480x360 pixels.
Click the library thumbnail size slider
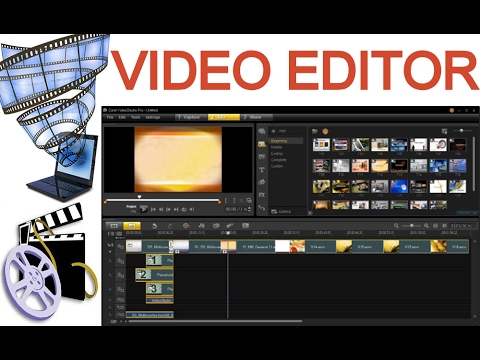462,131
